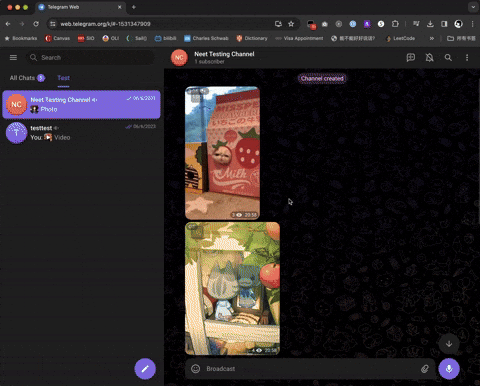Switch to the All Chats tab

tap(27, 78)
